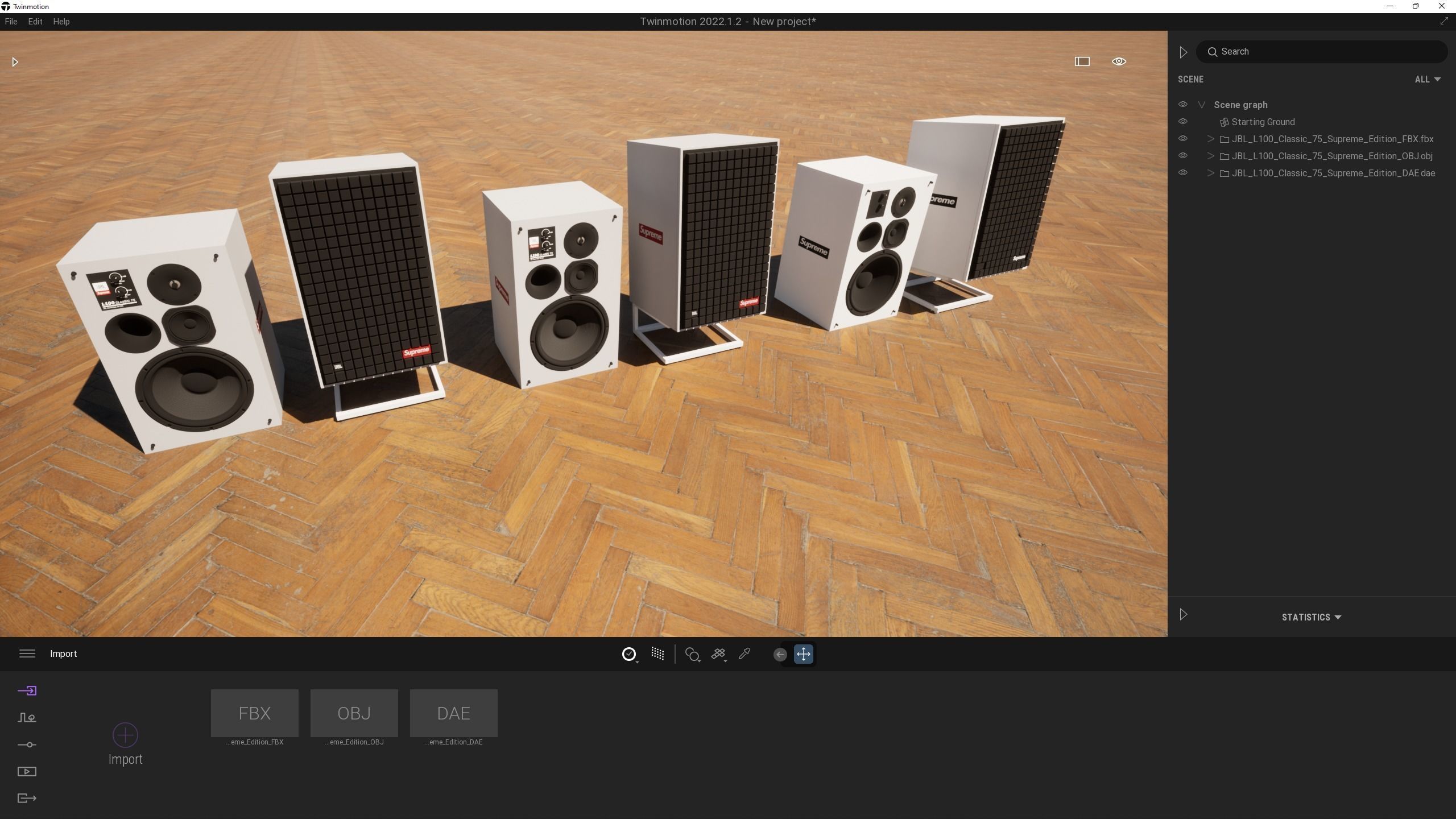This screenshot has width=1456, height=819.
Task: Click the ...eme_Edition_DAE file label
Action: [453, 742]
